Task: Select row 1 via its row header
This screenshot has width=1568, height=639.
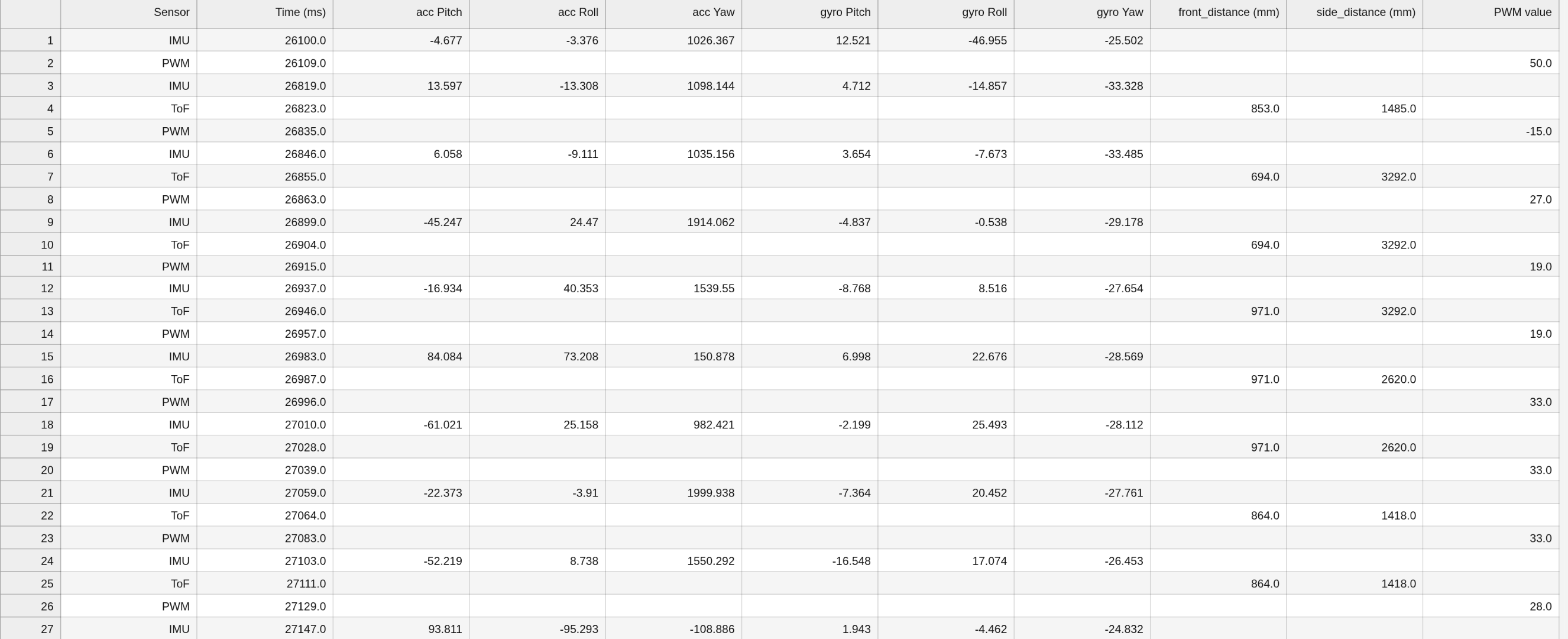Action: point(30,41)
